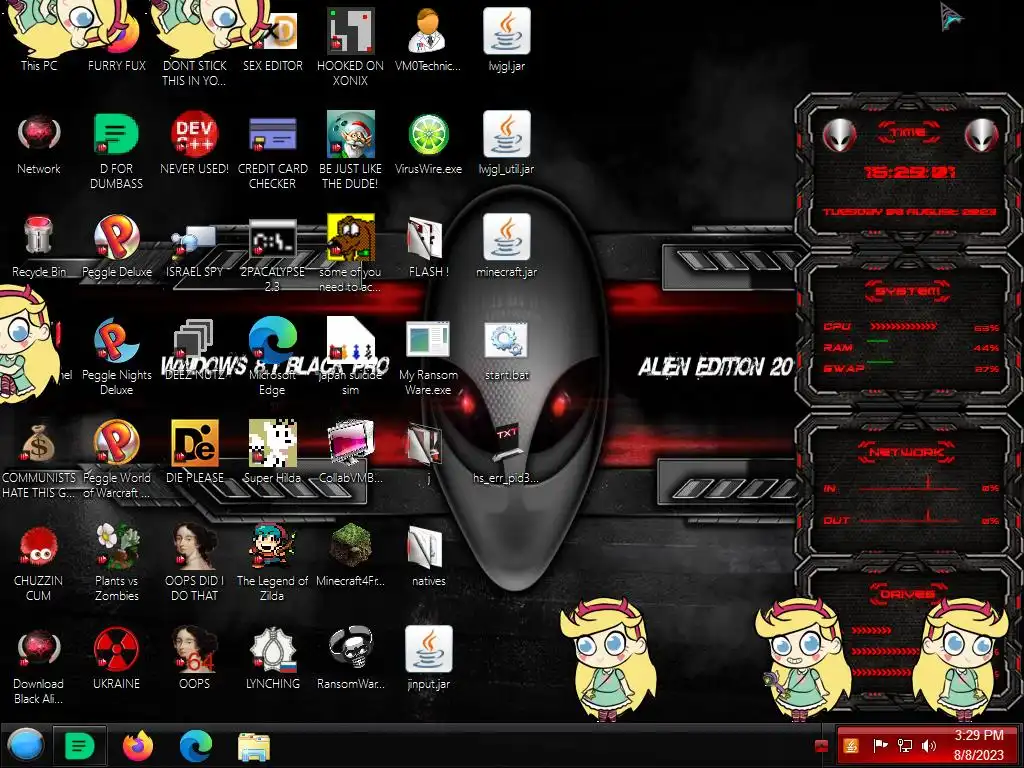Select DONT STICK THIS IN YO... icon
1024x768 pixels.
(x=194, y=72)
